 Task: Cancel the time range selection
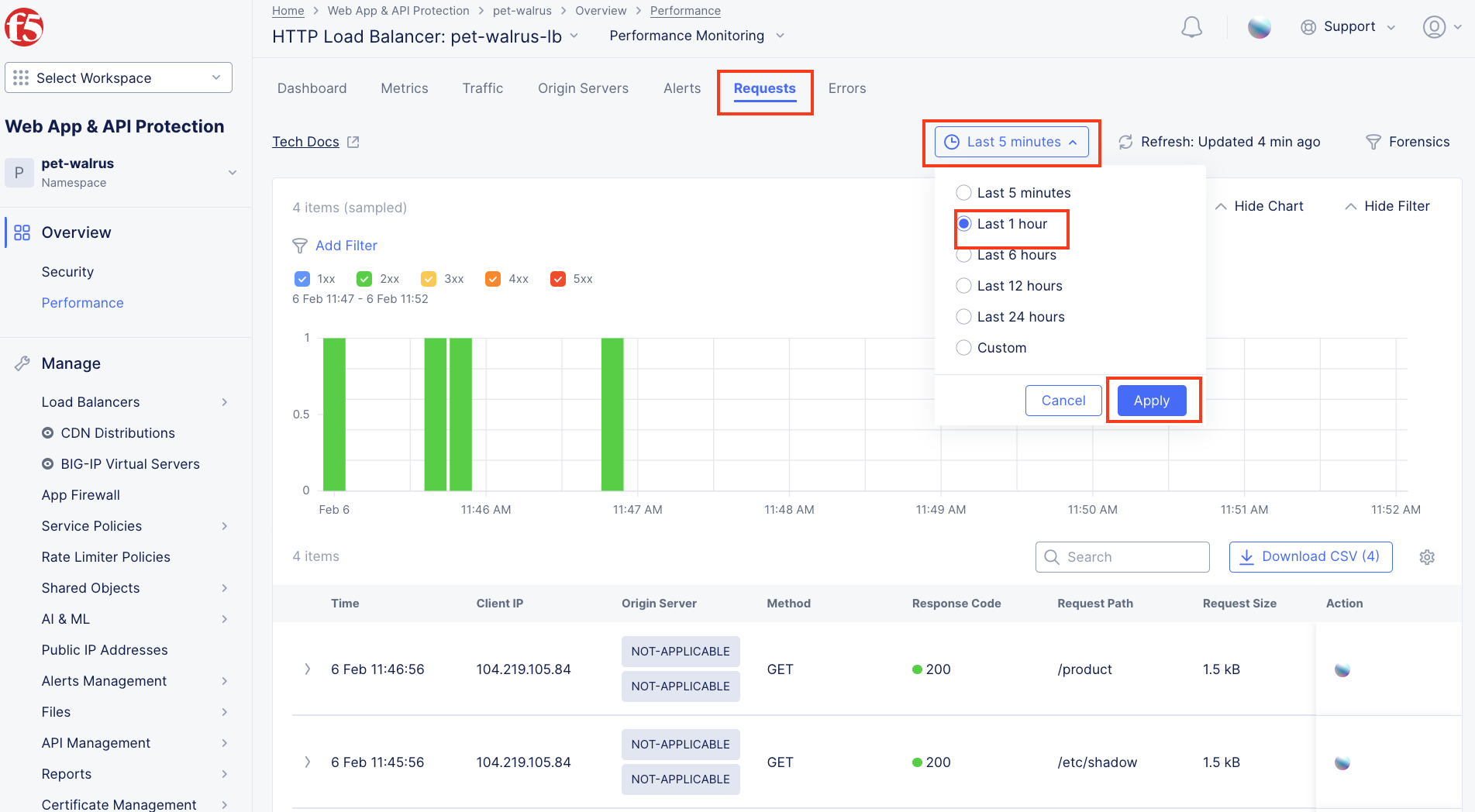[x=1063, y=401]
